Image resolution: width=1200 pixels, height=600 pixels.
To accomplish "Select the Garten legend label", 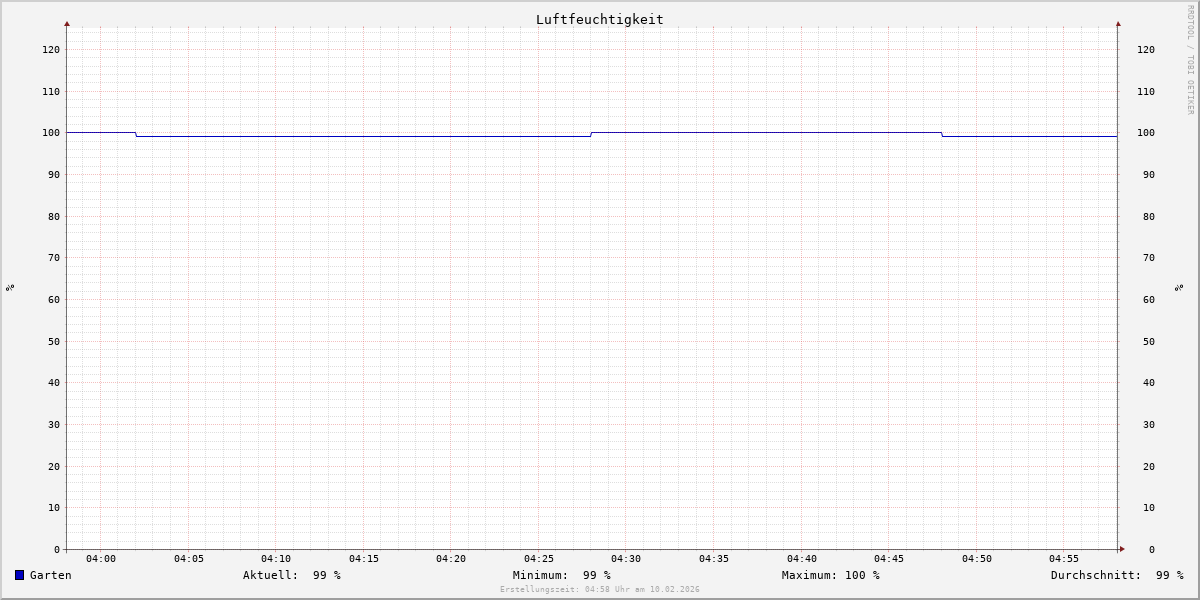I will coord(51,575).
